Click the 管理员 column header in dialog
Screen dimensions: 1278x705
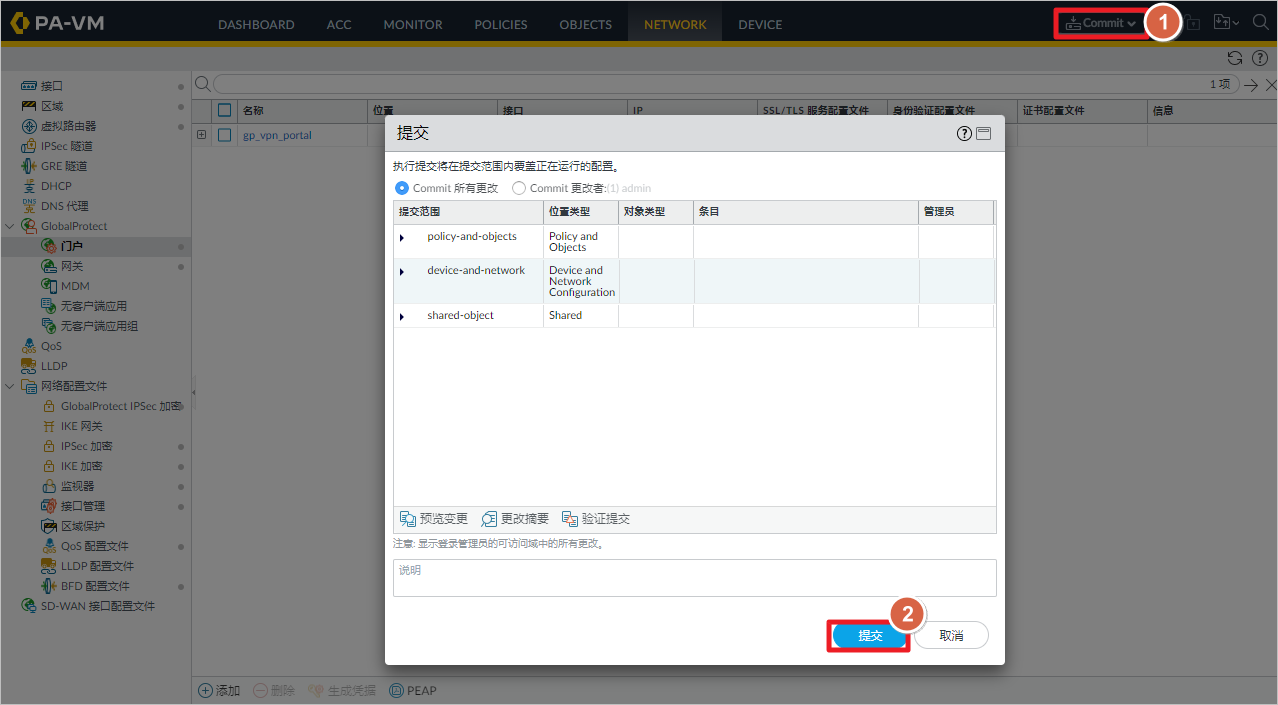pyautogui.click(x=956, y=212)
